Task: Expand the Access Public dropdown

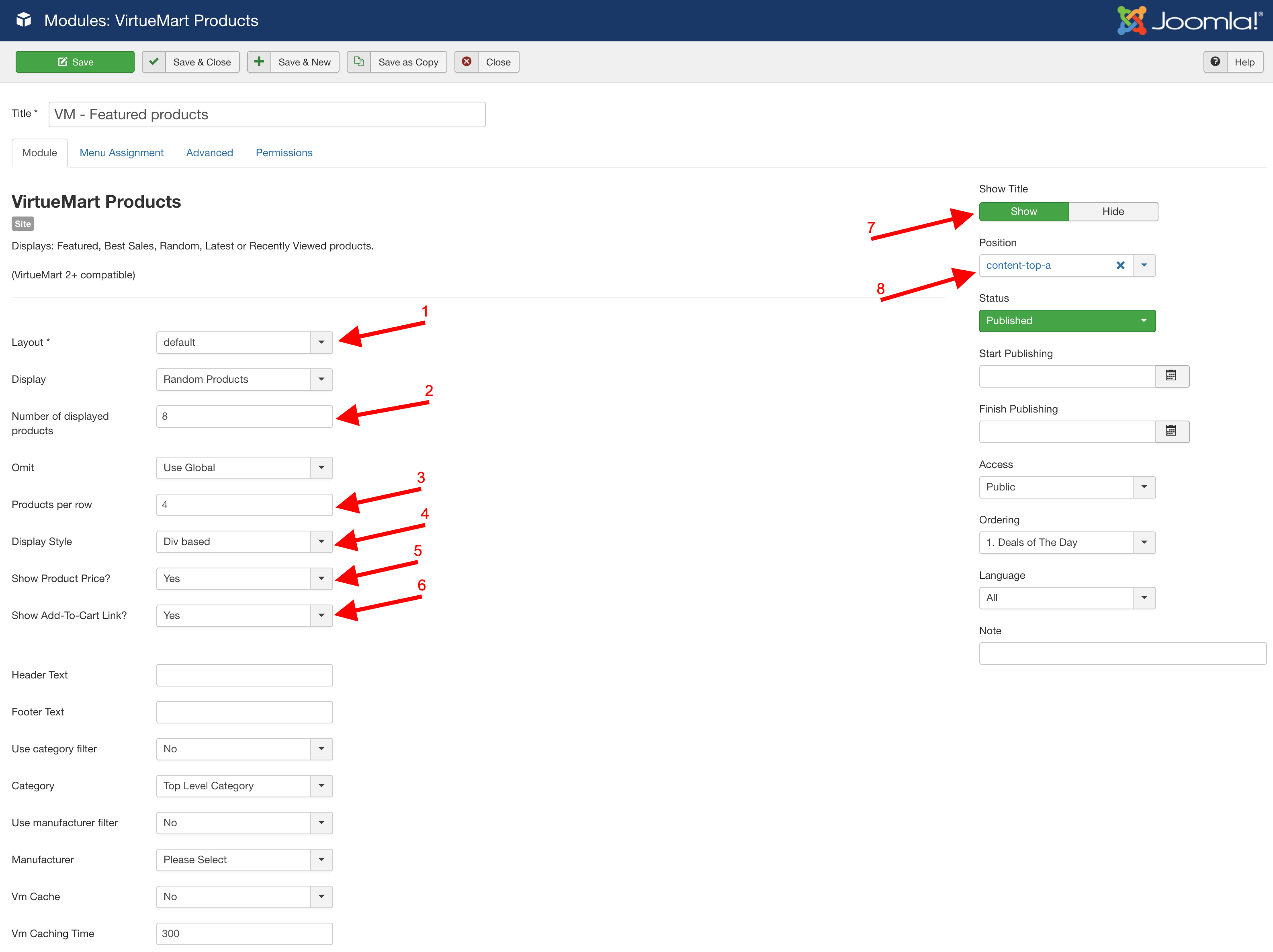Action: (1067, 486)
